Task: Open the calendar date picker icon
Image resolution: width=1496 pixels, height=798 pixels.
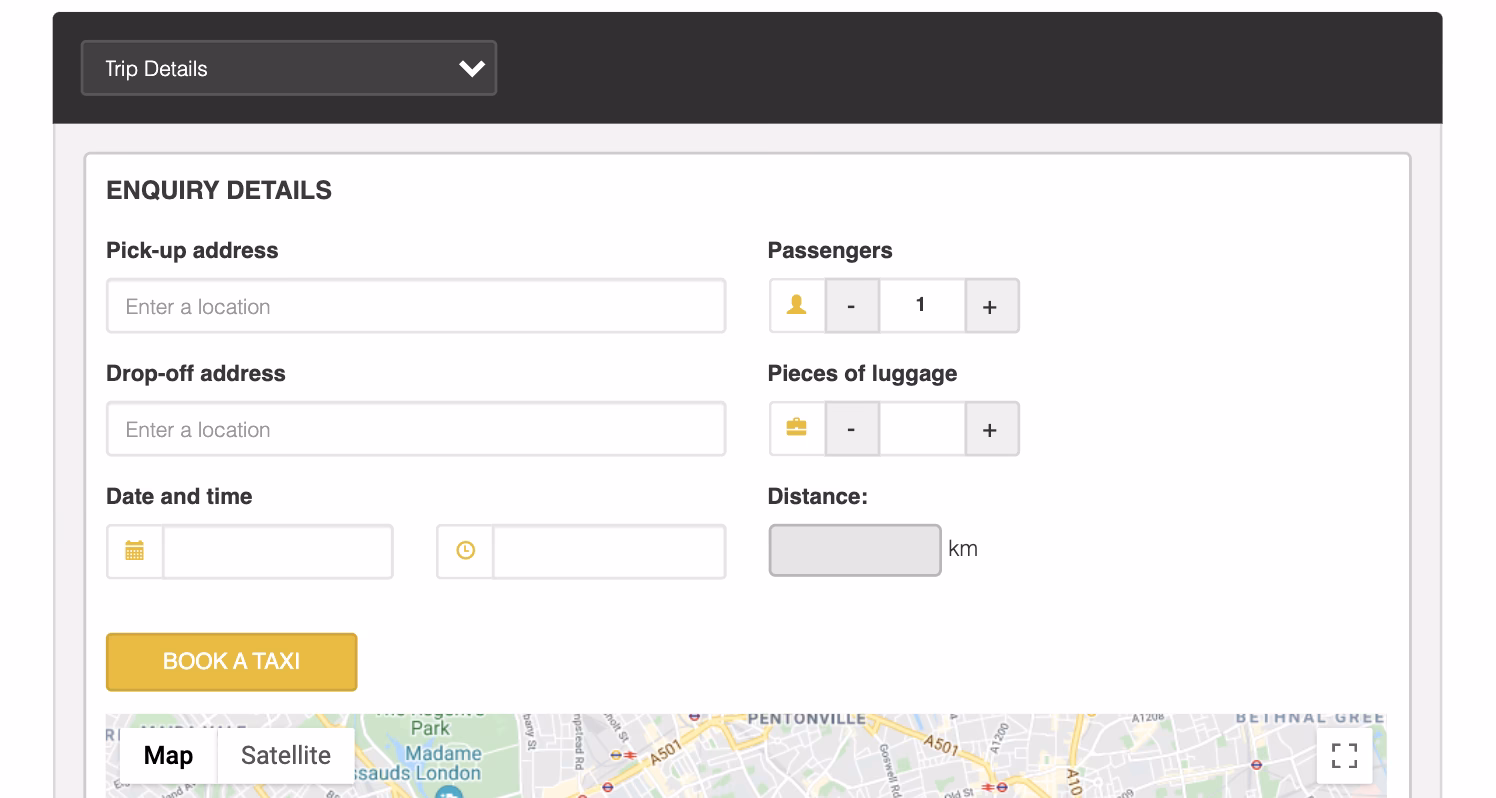Action: [x=135, y=551]
